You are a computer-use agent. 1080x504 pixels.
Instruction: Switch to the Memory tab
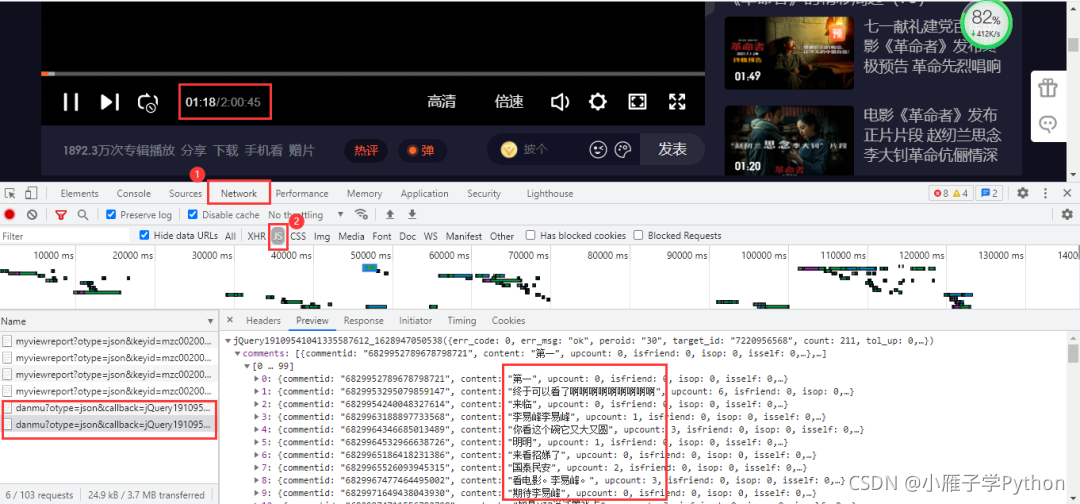tap(364, 193)
